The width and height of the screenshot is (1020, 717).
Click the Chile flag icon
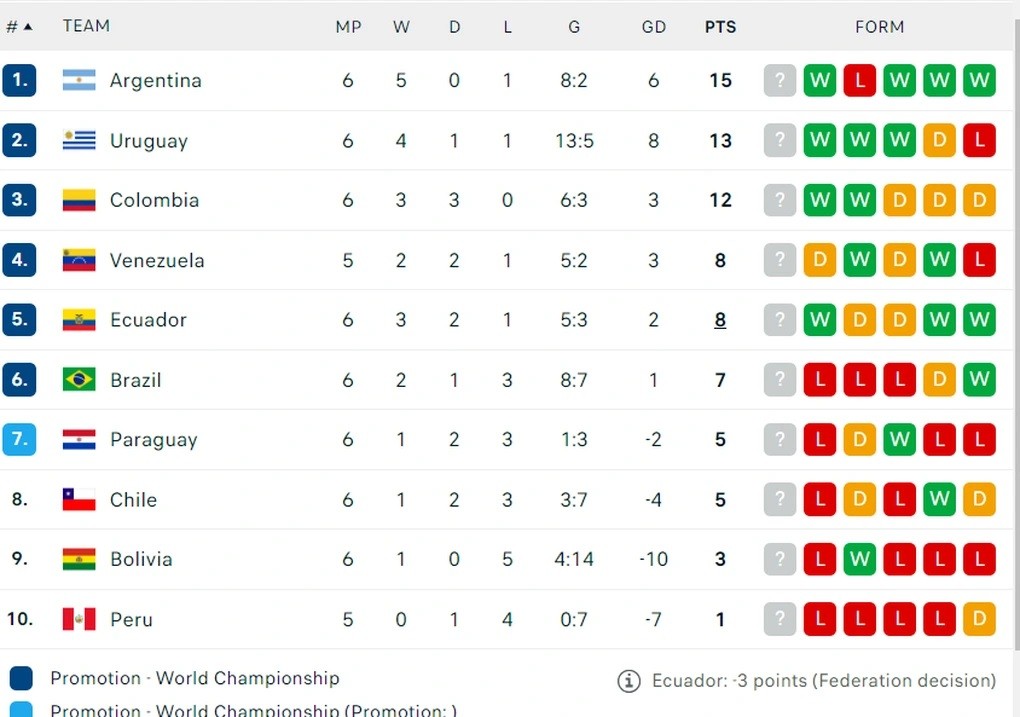(79, 499)
